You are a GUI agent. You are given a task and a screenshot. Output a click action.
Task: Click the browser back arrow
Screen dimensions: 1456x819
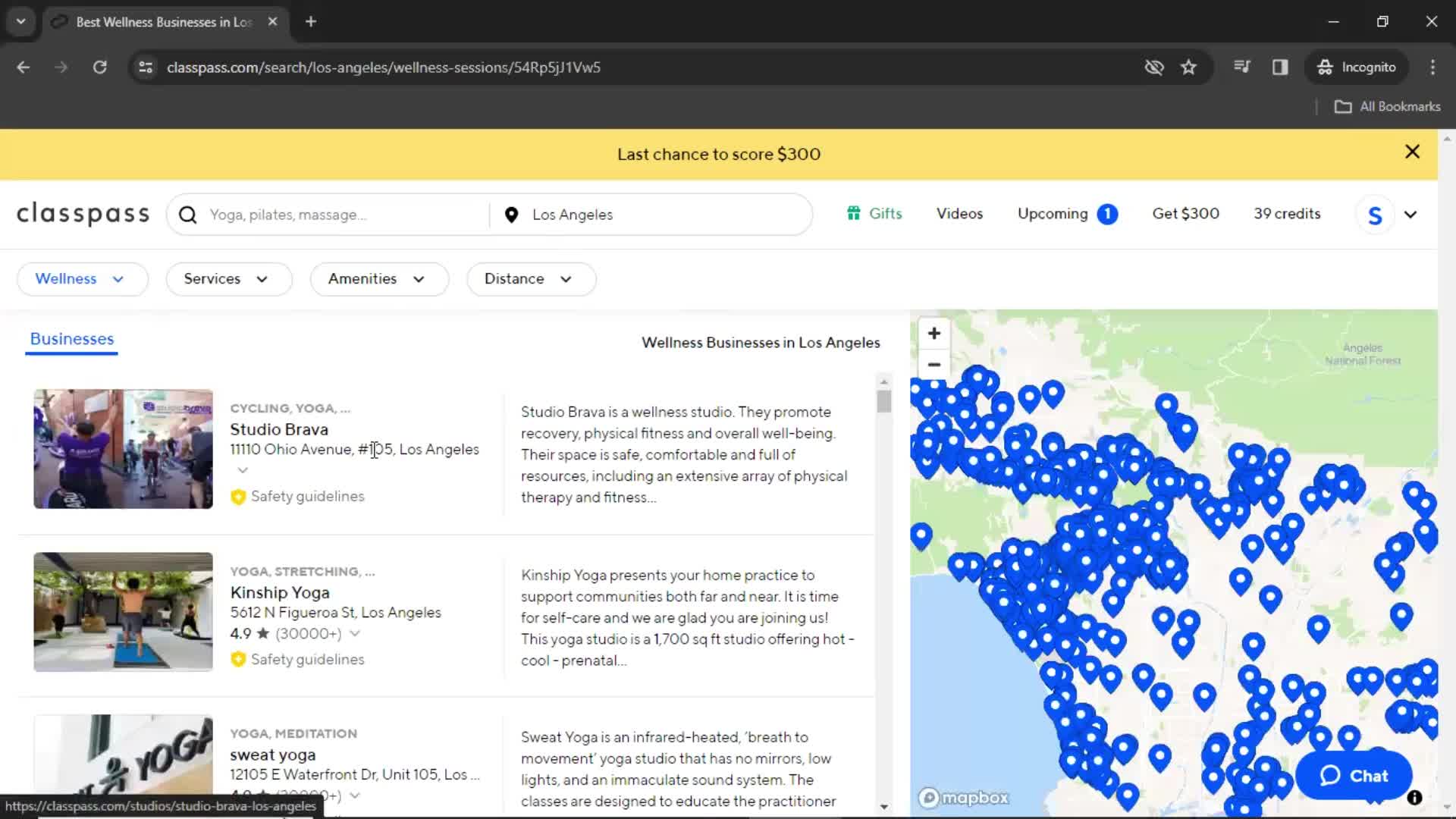coord(23,67)
